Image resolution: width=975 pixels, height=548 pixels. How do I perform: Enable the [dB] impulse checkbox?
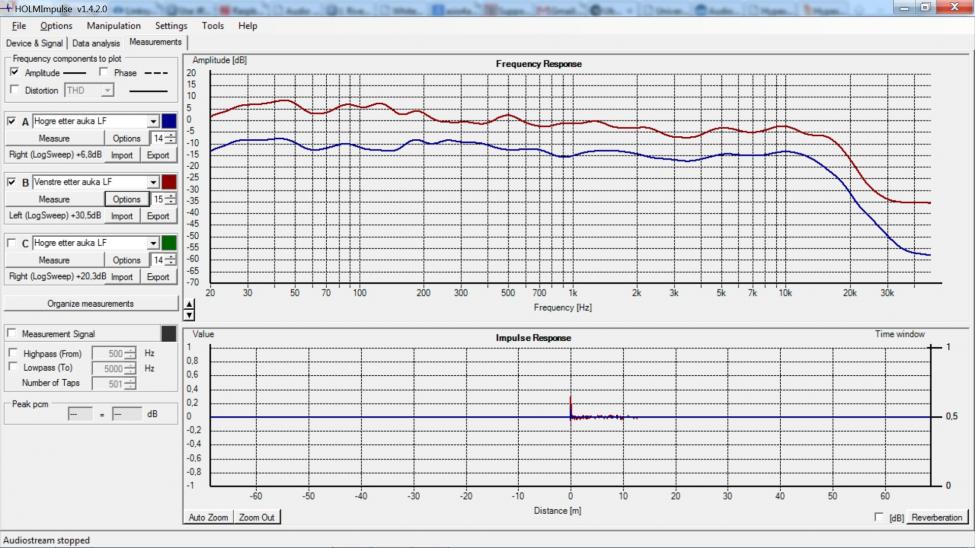tap(879, 517)
